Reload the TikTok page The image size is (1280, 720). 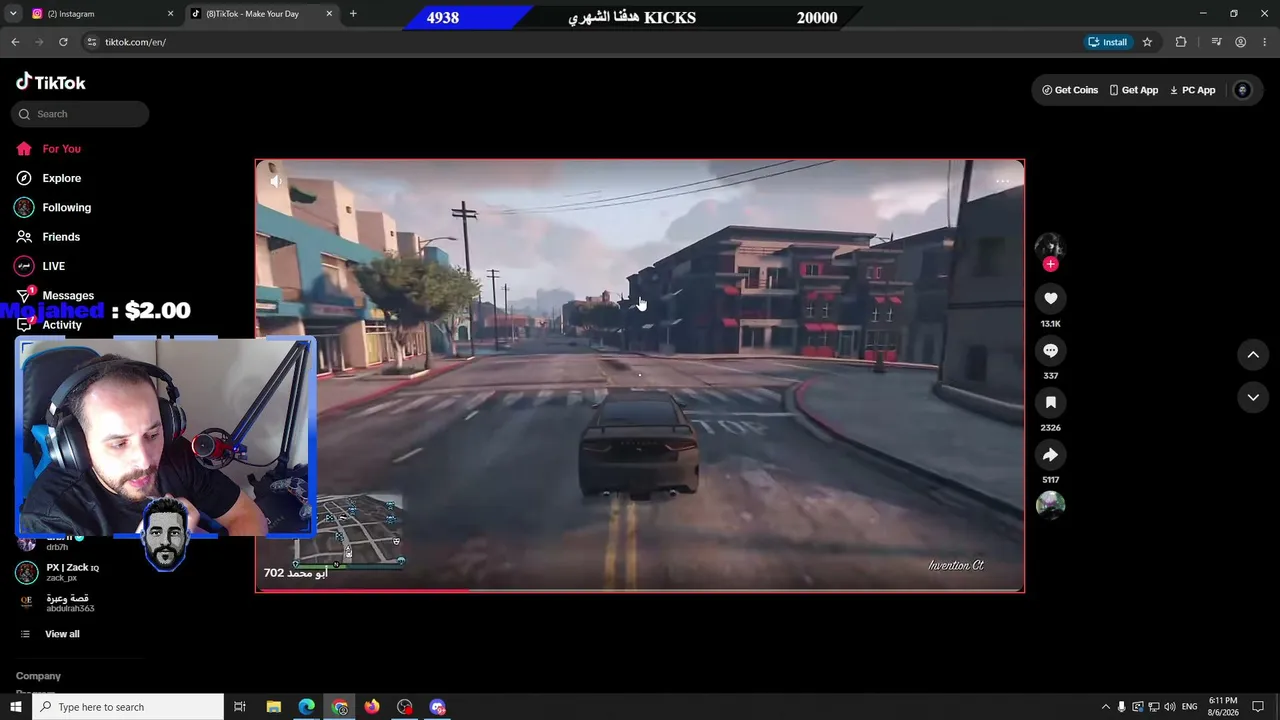click(x=63, y=42)
